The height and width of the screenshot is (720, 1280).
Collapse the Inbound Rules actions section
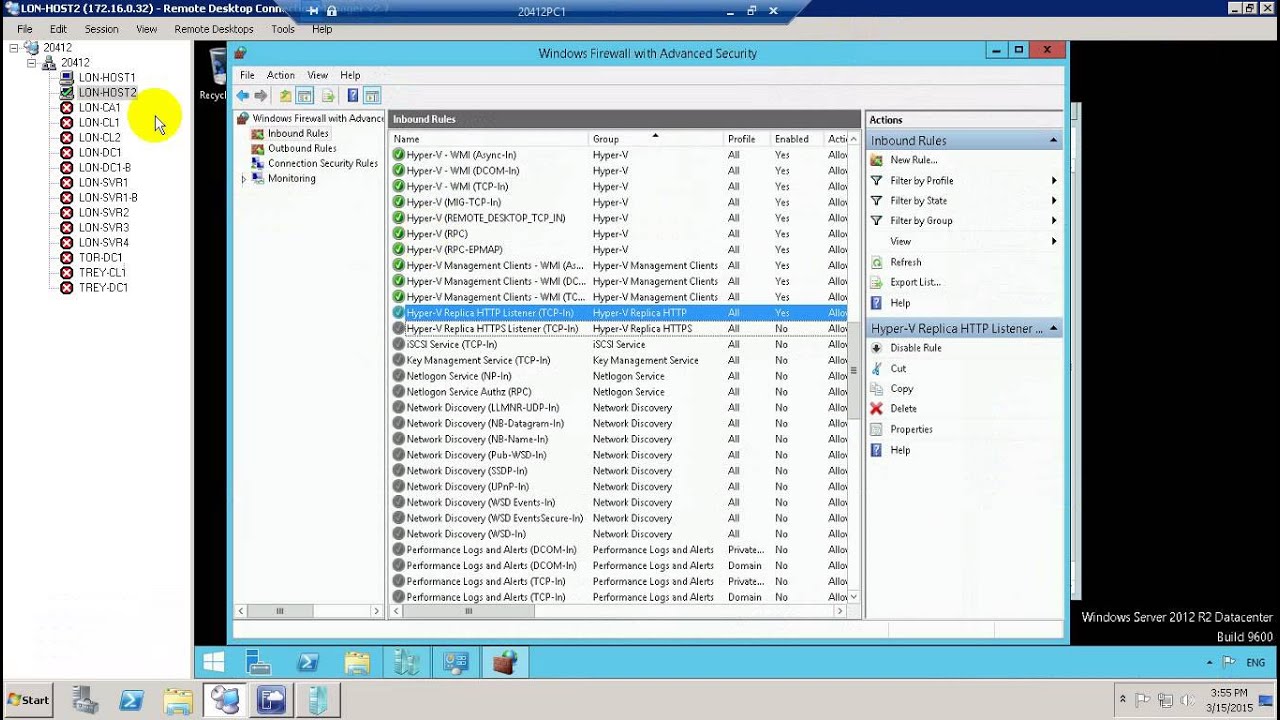1053,141
